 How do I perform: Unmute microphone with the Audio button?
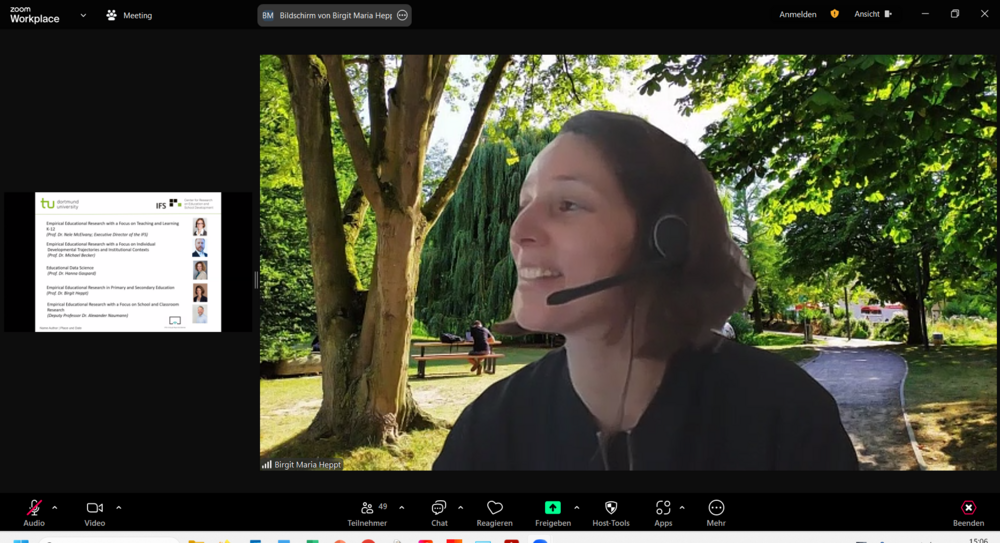click(x=34, y=508)
